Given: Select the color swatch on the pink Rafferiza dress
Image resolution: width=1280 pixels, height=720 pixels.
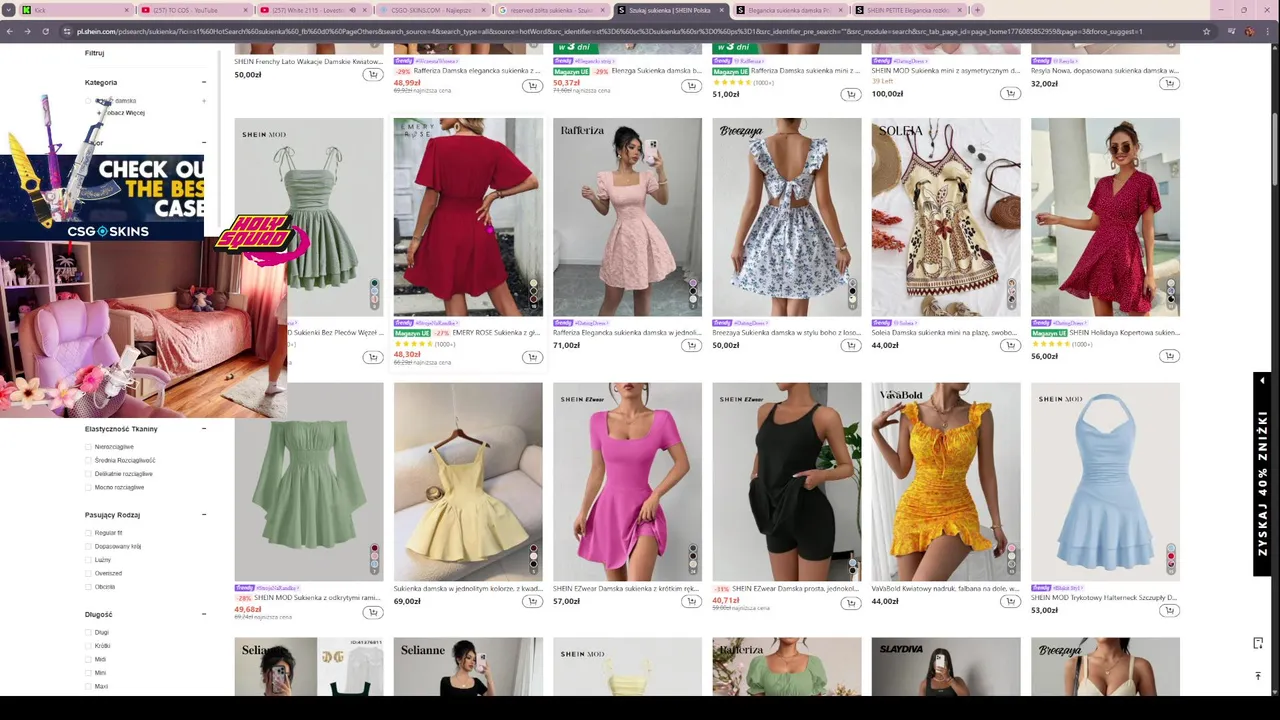Looking at the screenshot, I should click(x=692, y=292).
